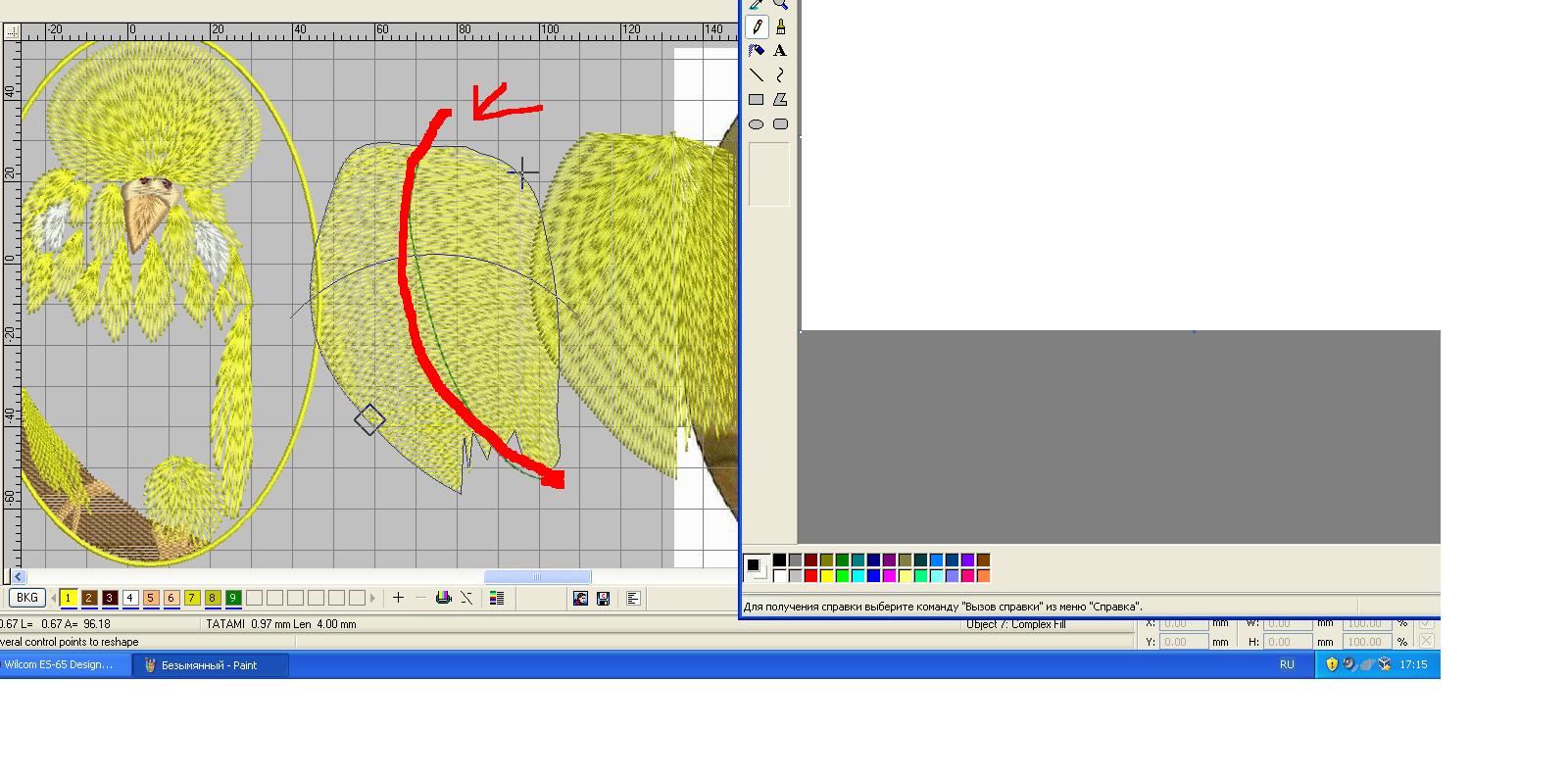Select the Polygon shape tool in Paint
Viewport: 1568px width, 779px height.
click(x=780, y=100)
